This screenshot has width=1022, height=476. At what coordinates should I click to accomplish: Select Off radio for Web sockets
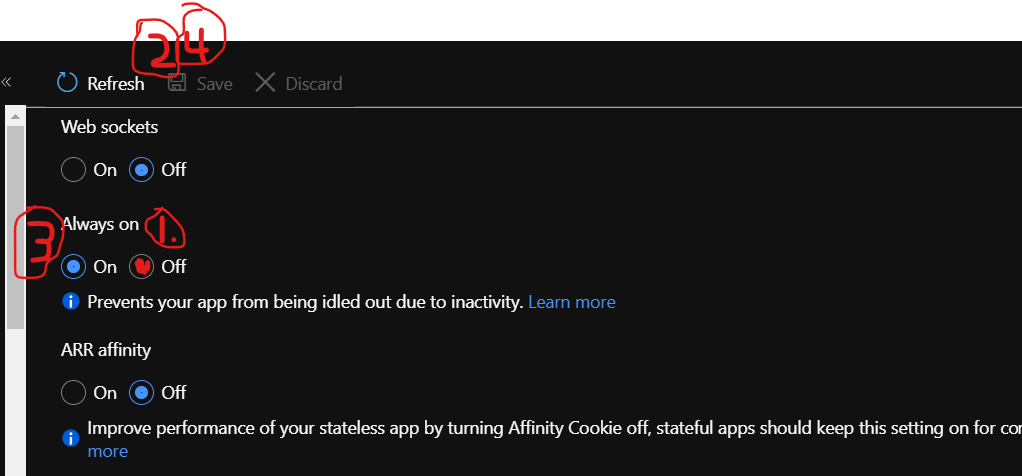[141, 170]
